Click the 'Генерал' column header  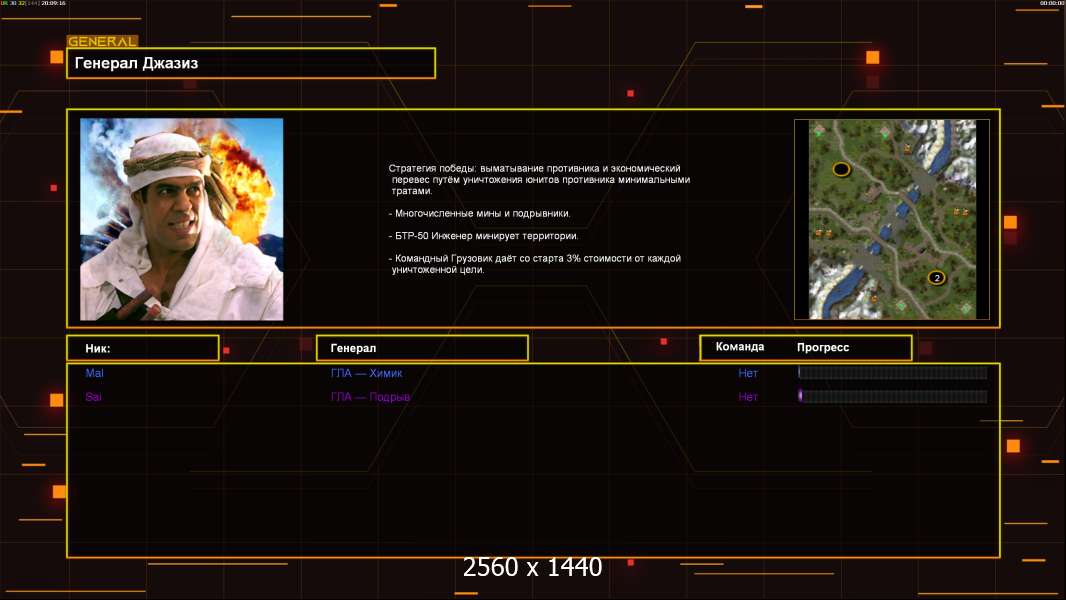[x=421, y=348]
